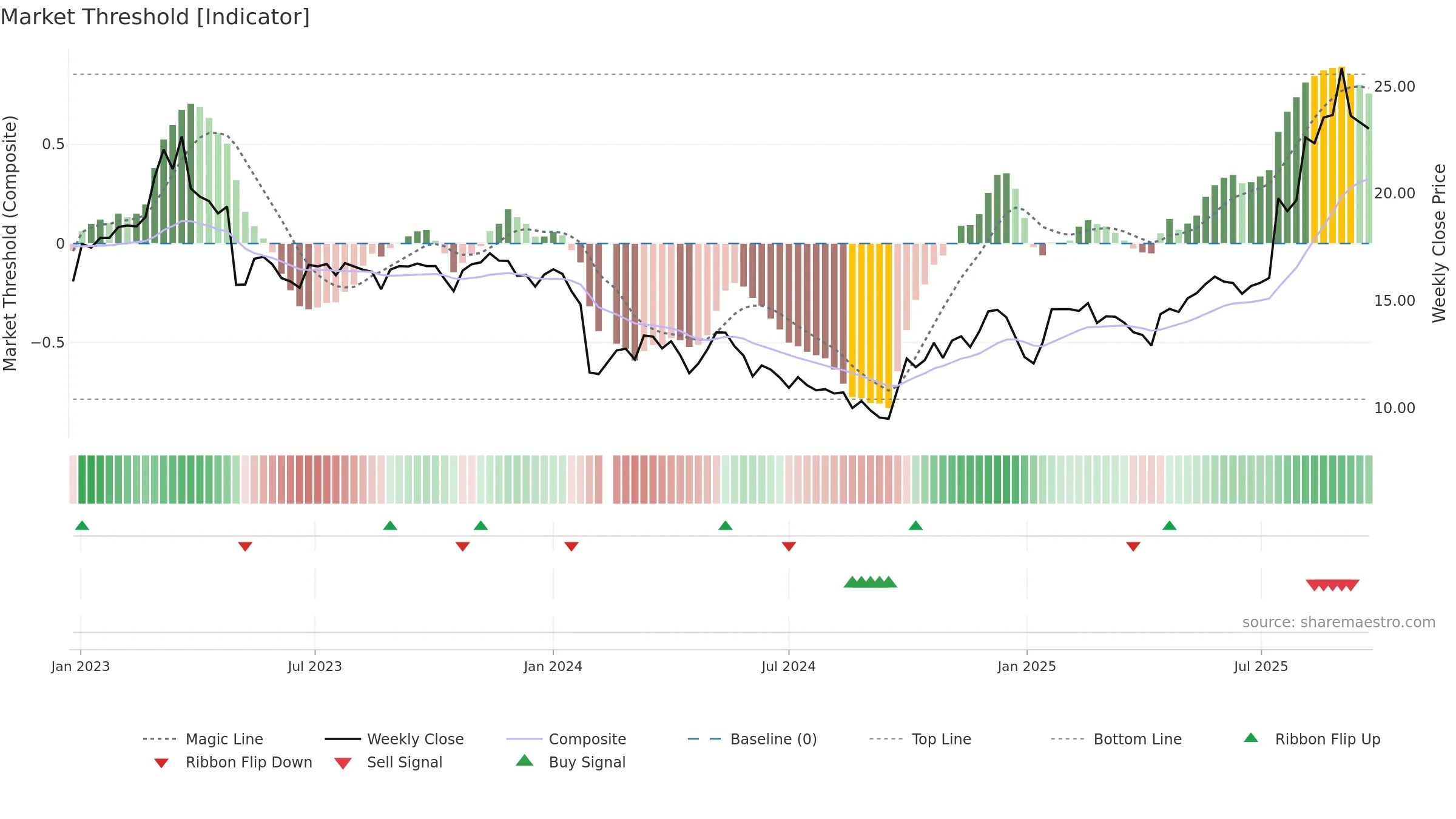Click the red triangle icon beside Sell Signal
This screenshot has height=819, width=1456.
[343, 763]
